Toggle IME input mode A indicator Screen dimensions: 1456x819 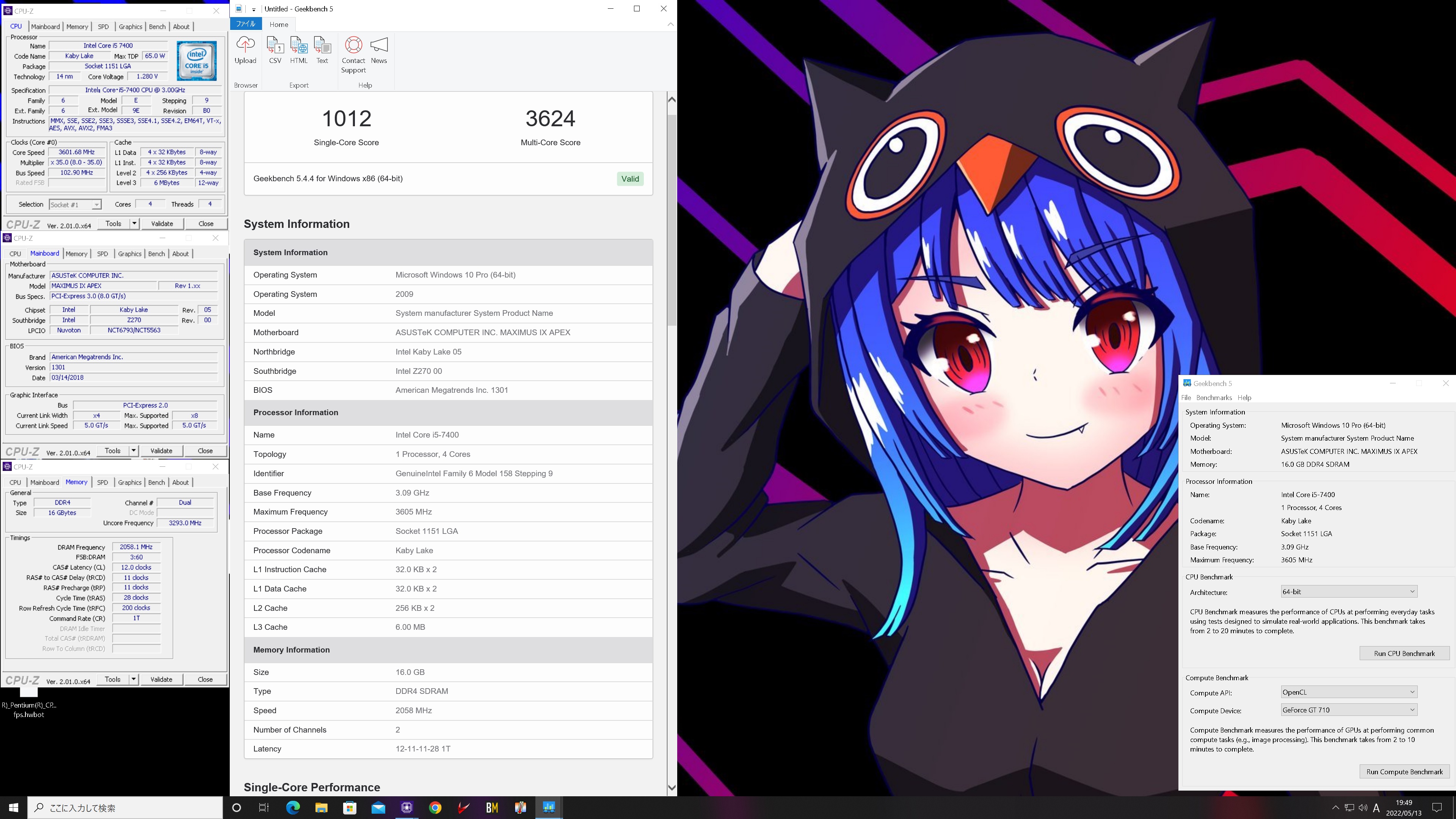[x=1376, y=808]
